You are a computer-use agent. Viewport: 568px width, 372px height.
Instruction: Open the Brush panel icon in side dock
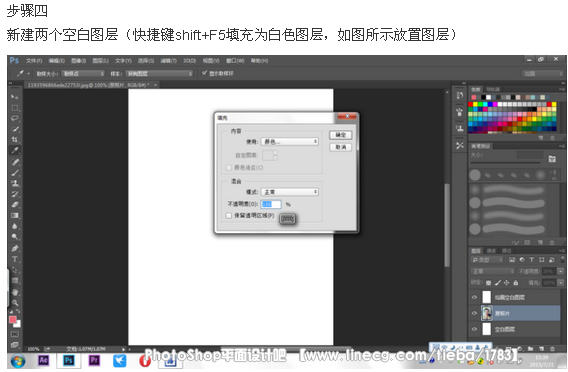[x=460, y=112]
